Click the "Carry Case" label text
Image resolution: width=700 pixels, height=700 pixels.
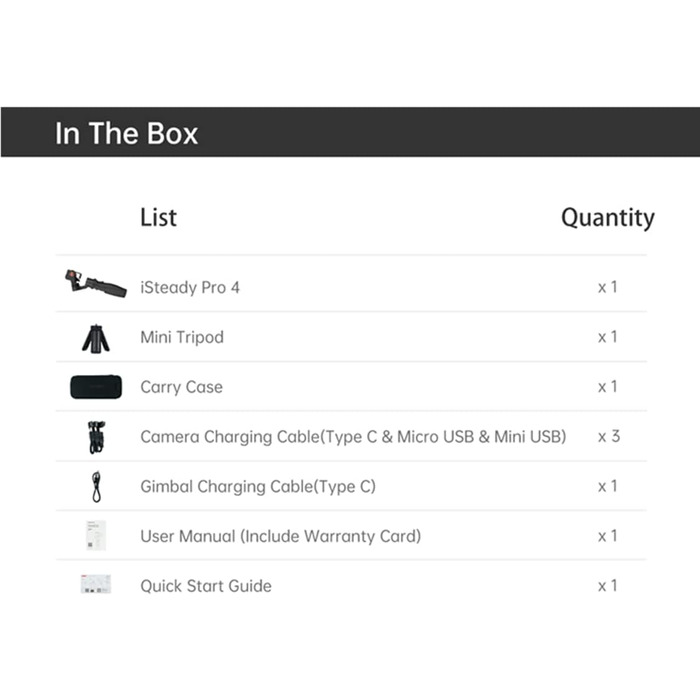[x=181, y=387]
